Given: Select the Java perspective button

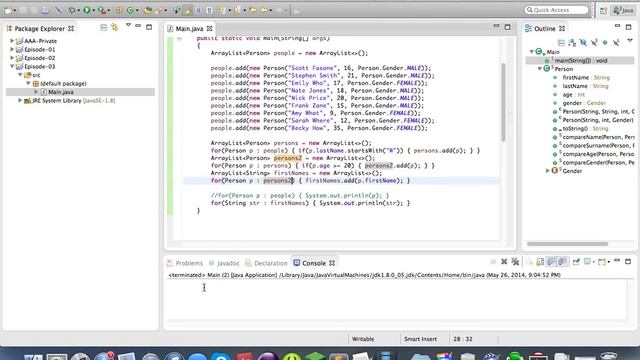Looking at the screenshot, I should pos(623,10).
